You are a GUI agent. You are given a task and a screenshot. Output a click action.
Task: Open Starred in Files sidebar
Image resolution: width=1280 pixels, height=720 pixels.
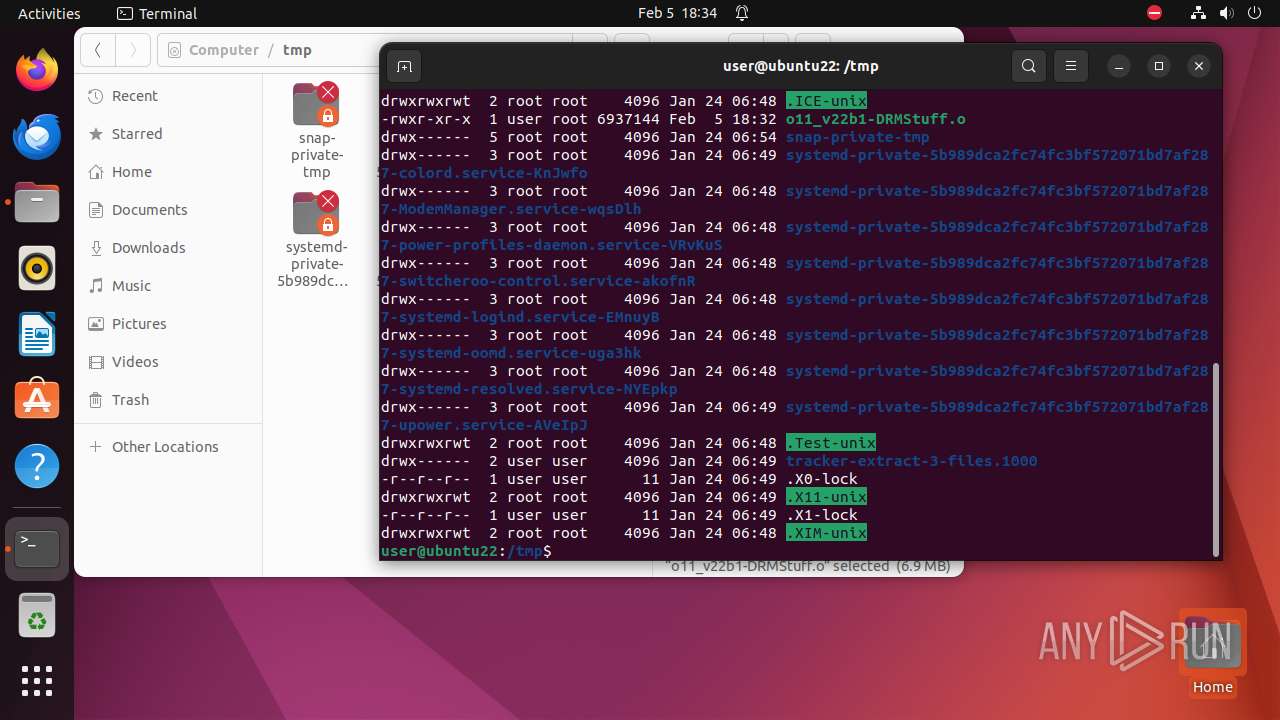(168, 134)
